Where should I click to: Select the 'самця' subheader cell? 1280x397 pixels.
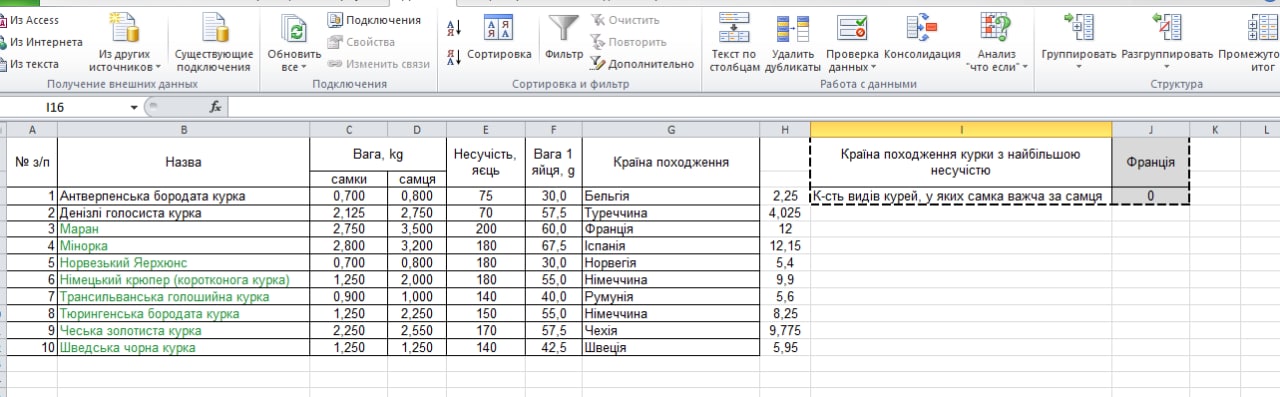[417, 179]
